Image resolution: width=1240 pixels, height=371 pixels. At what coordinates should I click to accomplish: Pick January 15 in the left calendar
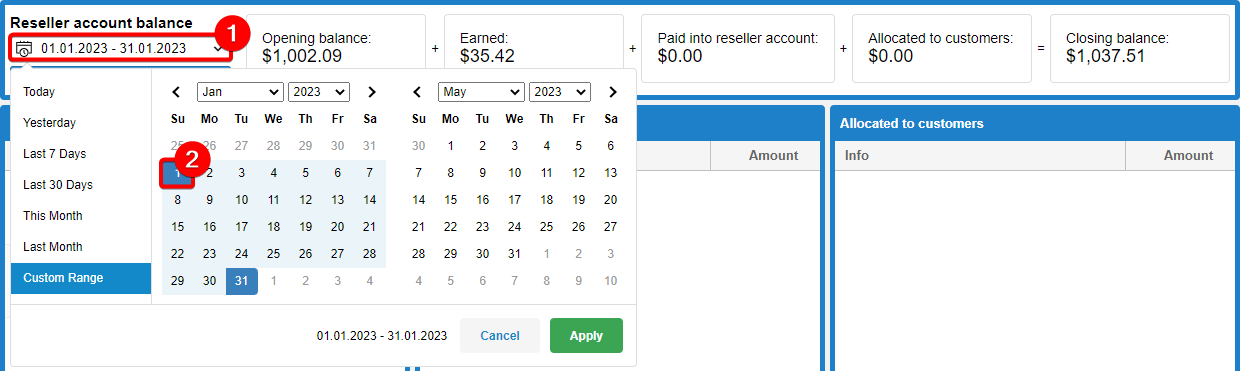(178, 227)
